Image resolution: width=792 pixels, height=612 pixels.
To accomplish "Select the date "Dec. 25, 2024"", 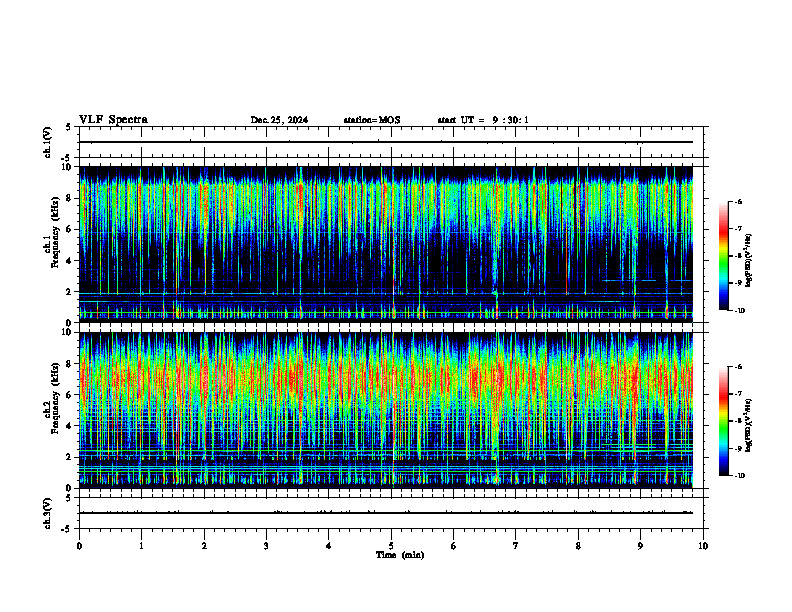I will coord(279,120).
